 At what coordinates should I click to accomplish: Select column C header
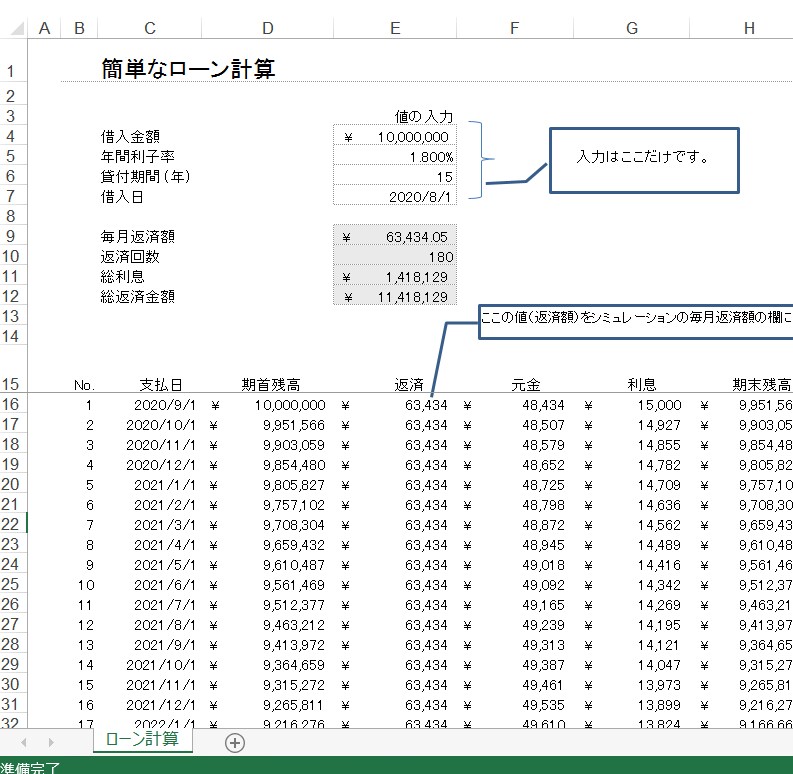[x=150, y=28]
